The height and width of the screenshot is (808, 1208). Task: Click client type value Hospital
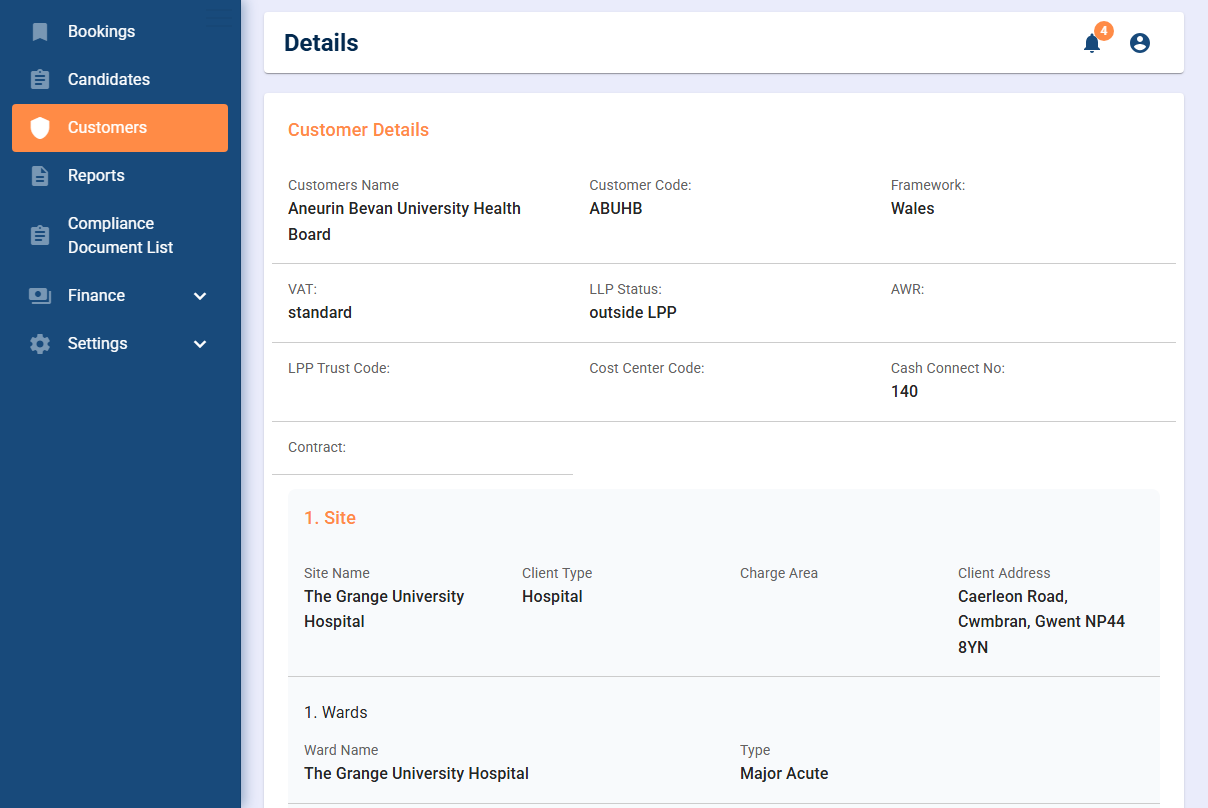(x=552, y=597)
